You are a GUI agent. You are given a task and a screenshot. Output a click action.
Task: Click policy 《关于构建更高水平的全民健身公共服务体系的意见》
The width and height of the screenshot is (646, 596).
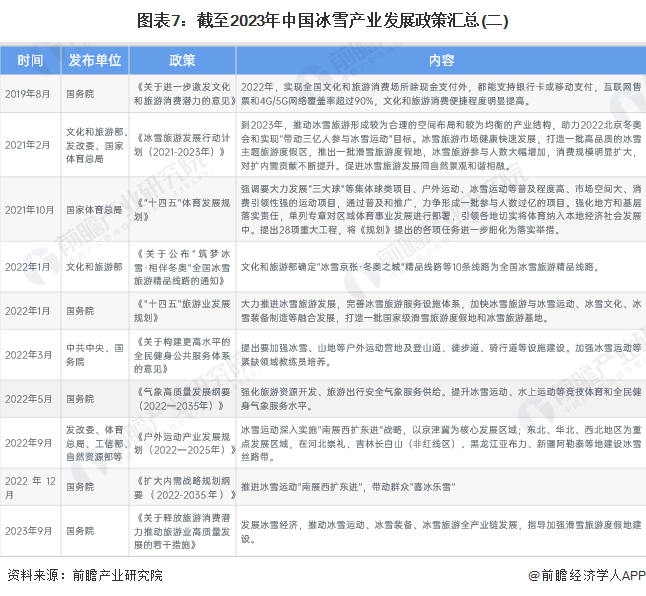(182, 355)
